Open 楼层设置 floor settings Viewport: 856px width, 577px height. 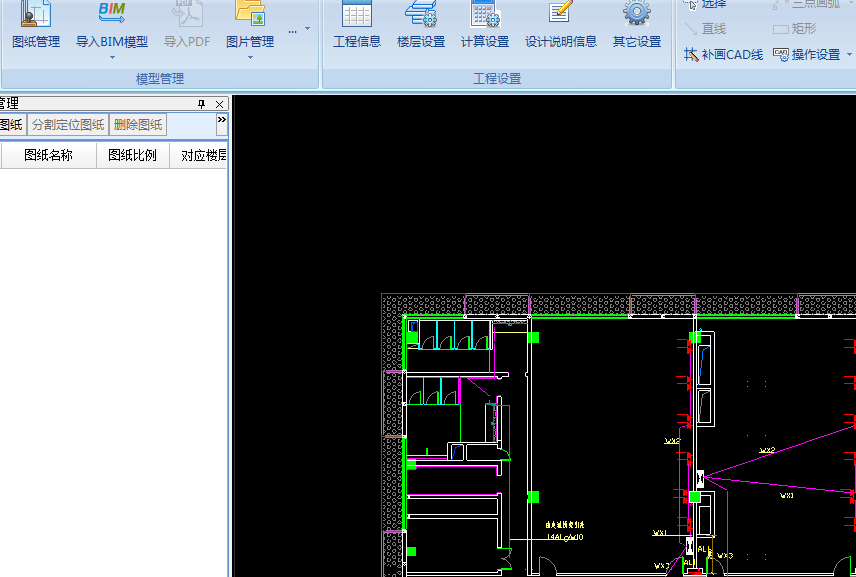tap(421, 25)
